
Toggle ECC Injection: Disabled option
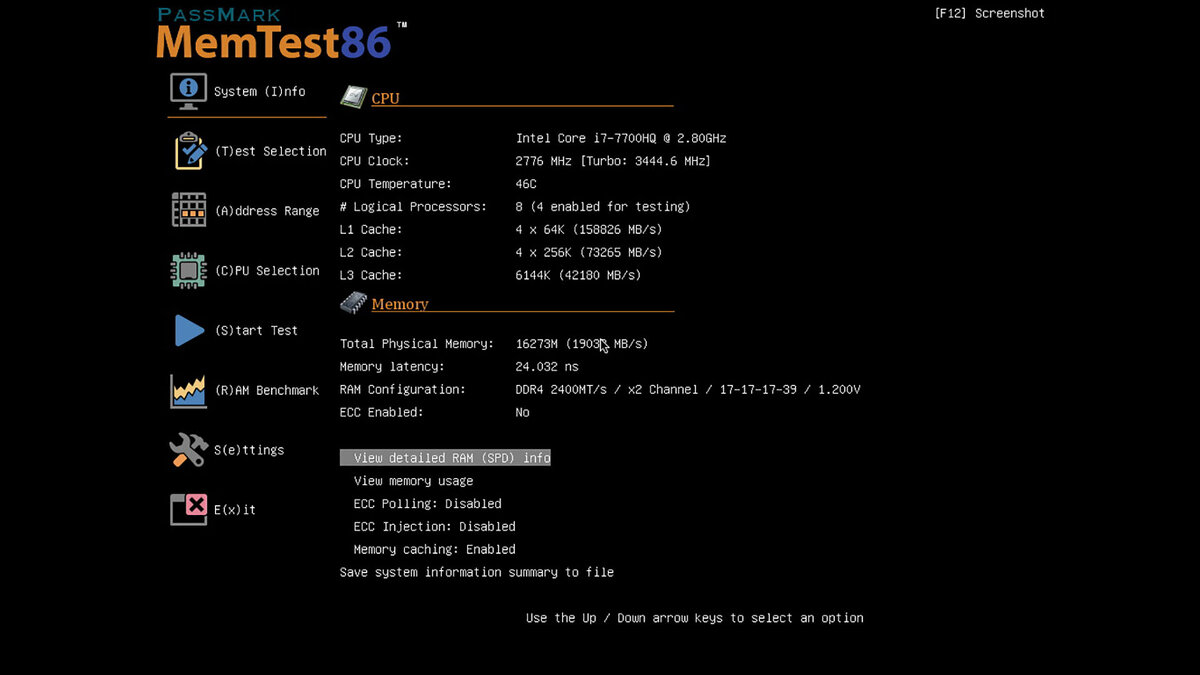[434, 527]
